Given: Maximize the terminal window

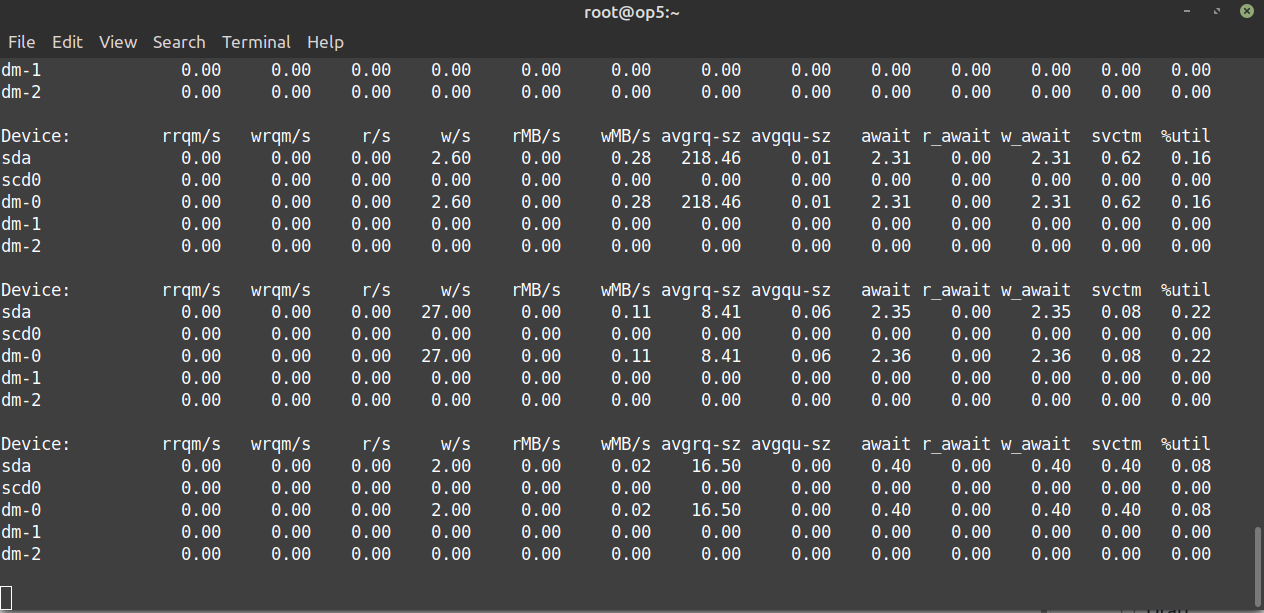Looking at the screenshot, I should 1217,12.
